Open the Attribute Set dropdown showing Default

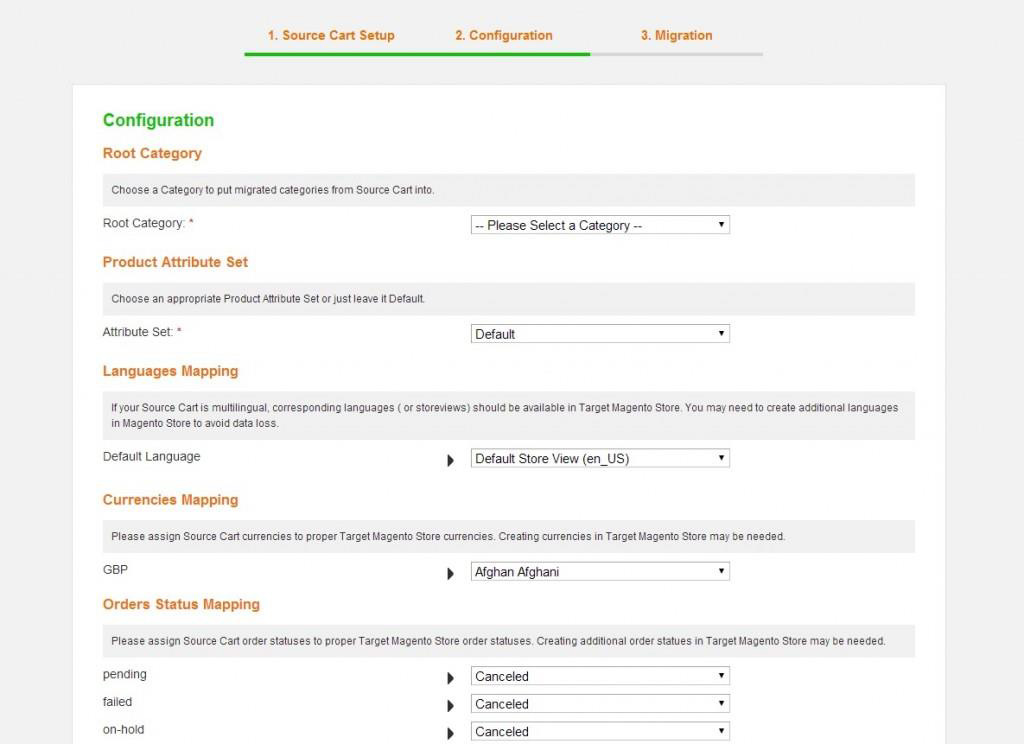tap(599, 333)
